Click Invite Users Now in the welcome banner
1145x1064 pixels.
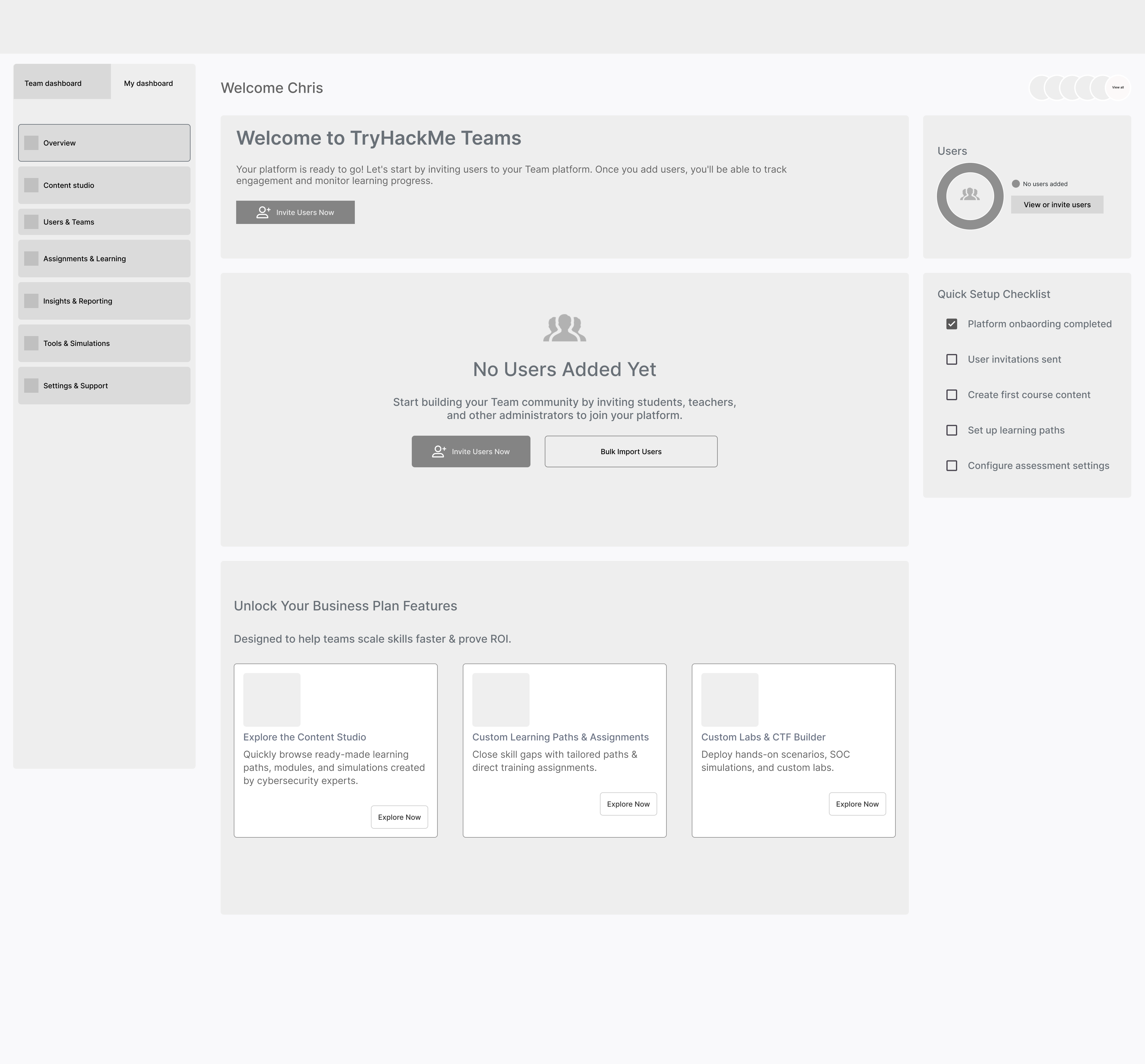(x=295, y=212)
